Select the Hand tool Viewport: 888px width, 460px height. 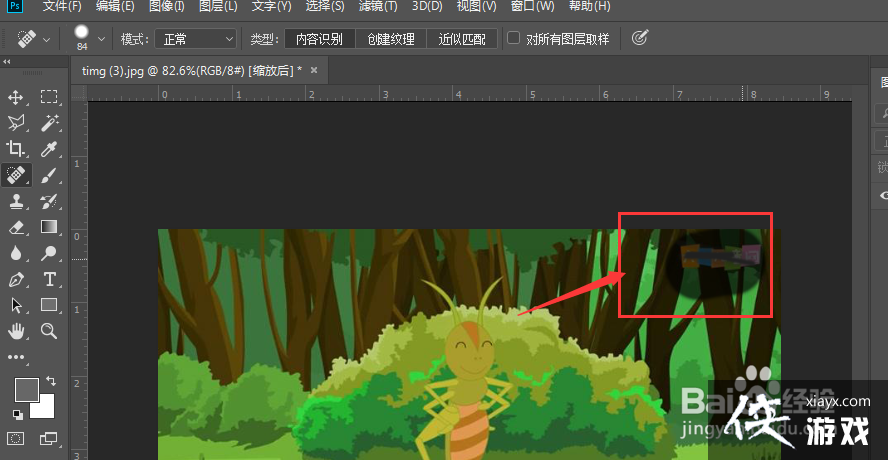pos(16,331)
